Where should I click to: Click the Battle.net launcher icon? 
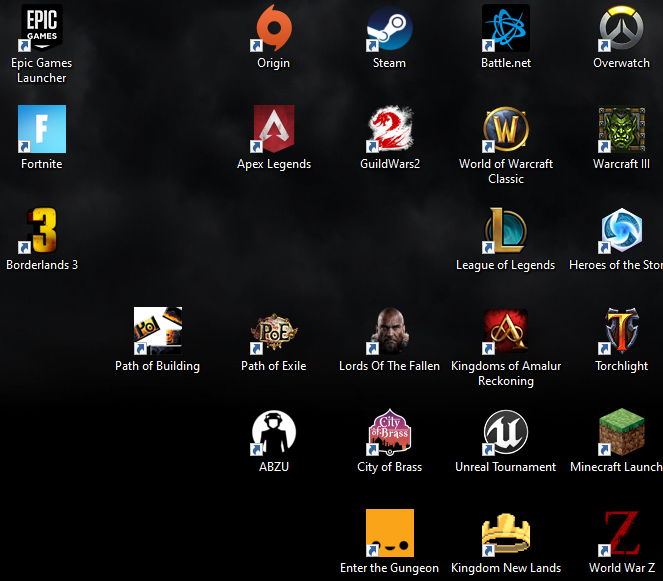click(x=506, y=28)
